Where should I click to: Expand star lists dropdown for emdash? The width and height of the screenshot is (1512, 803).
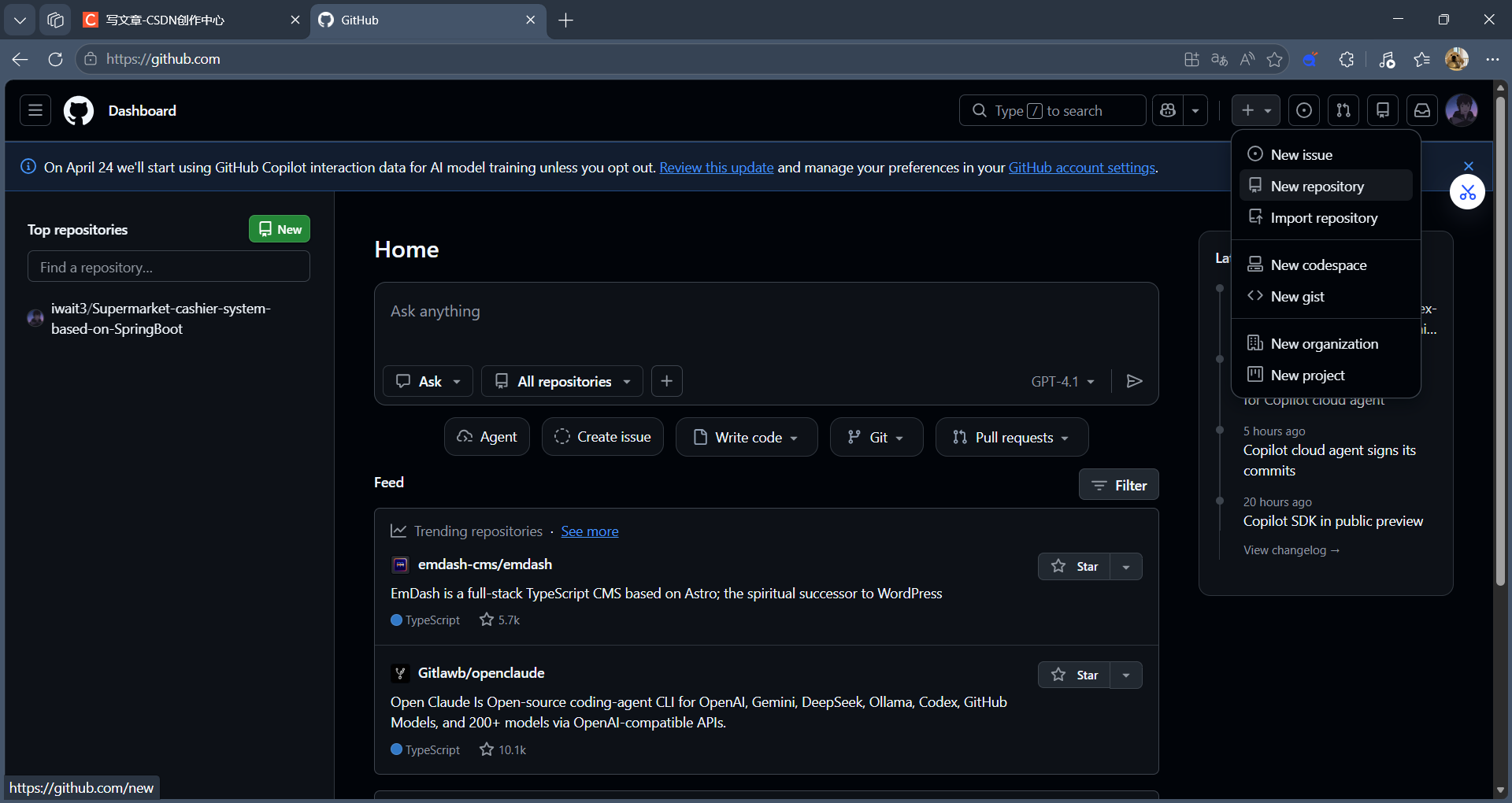1126,567
